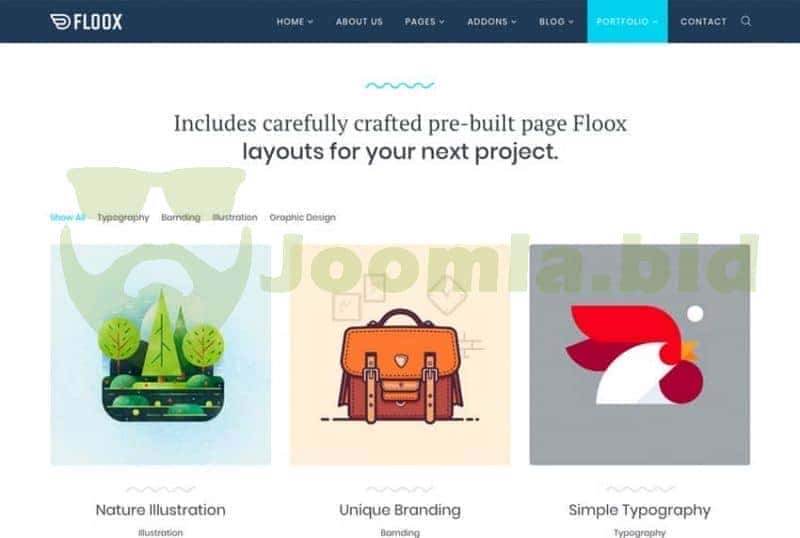Expand the Addons dropdown menu
Viewport: 800px width, 538px height.
492,21
